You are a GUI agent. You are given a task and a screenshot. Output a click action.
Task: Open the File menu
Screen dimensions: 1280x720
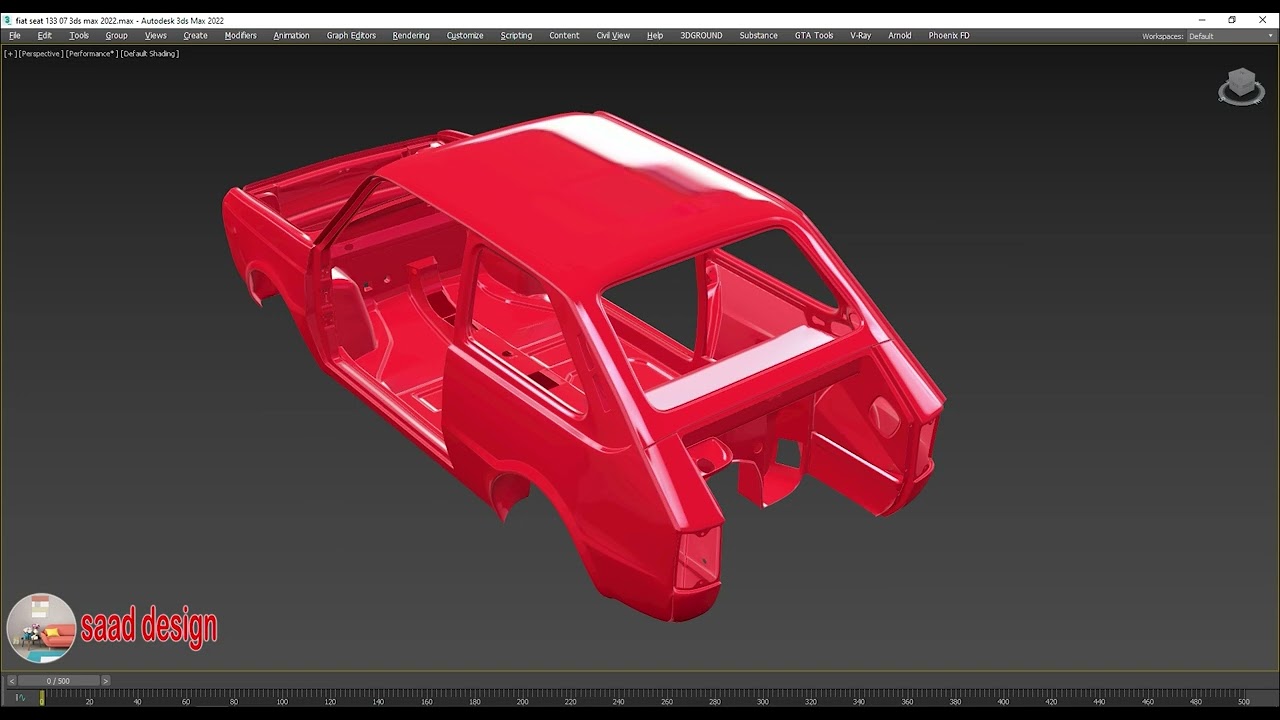pos(14,35)
